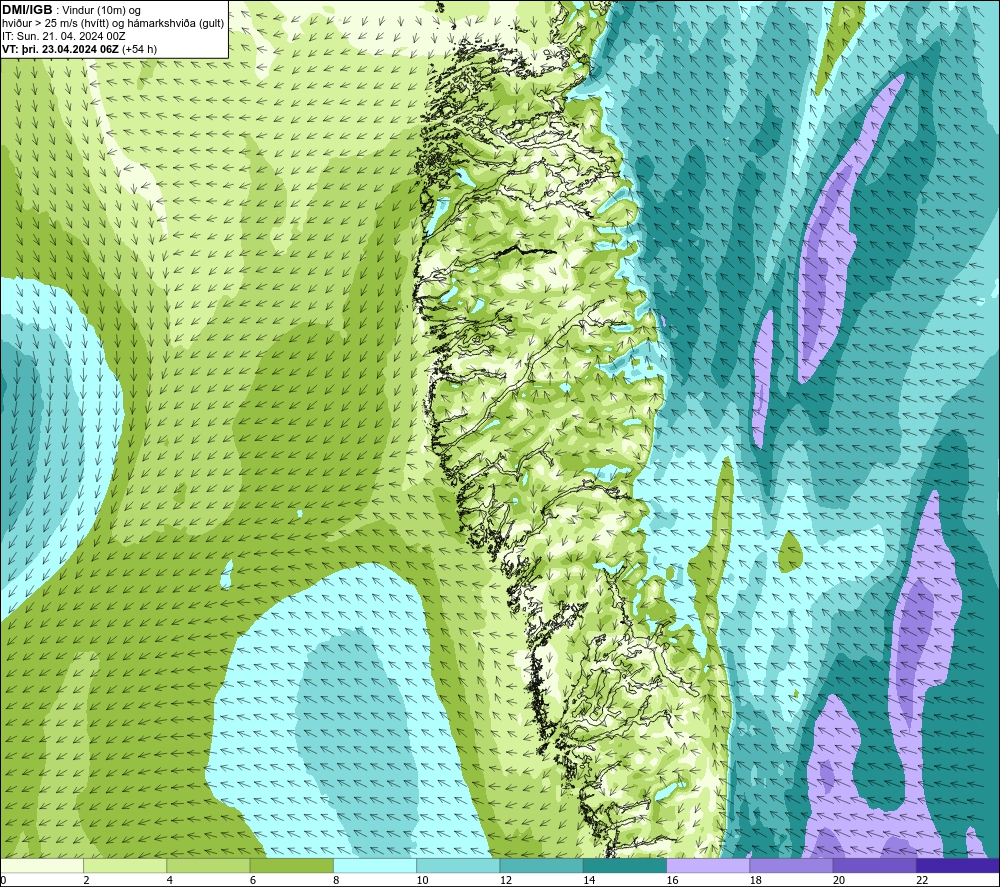The width and height of the screenshot is (1000, 887).
Task: Click the 2–4 m/s light green swatch
Action: point(125,865)
